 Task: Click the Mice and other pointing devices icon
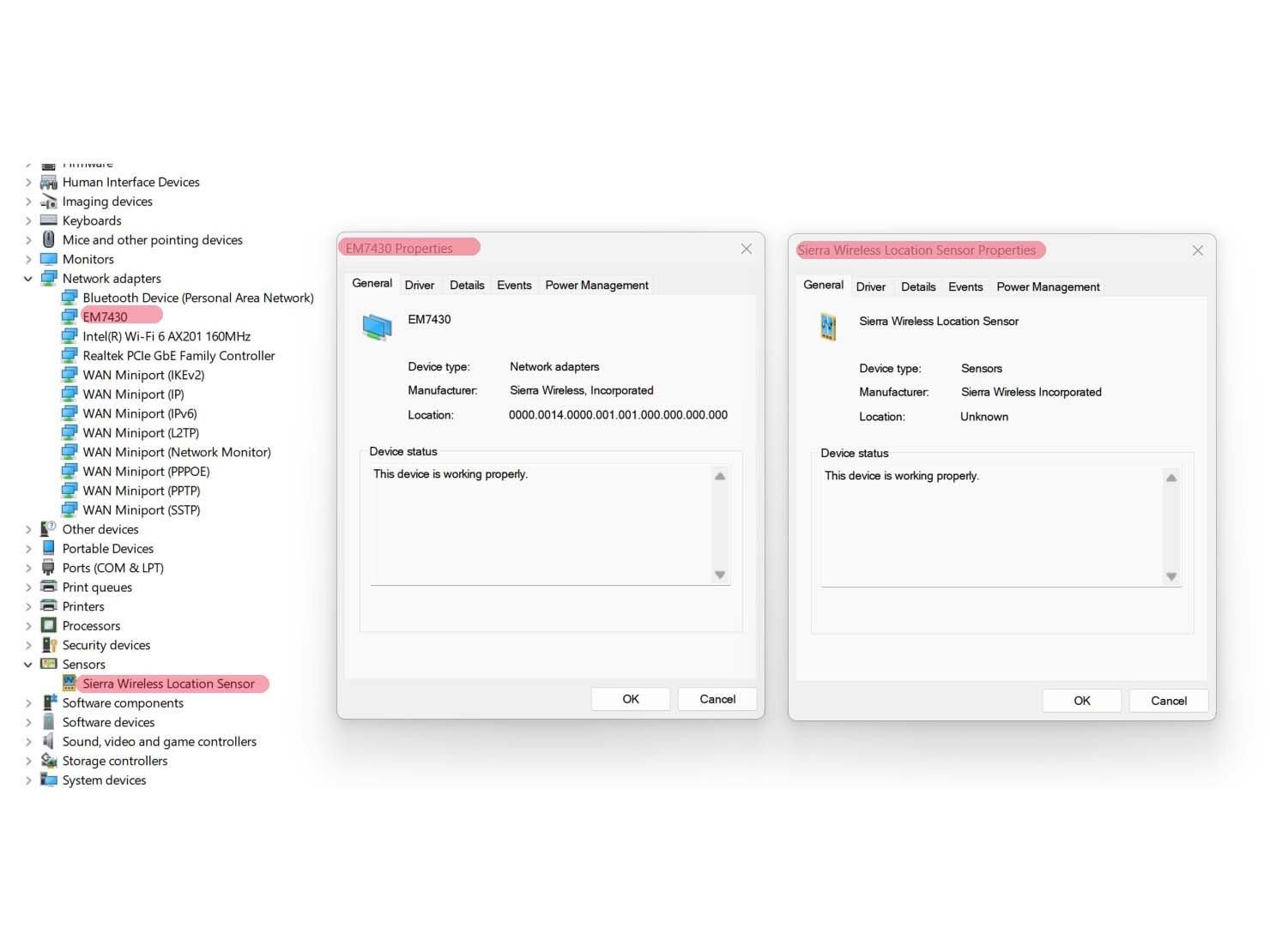coord(49,240)
